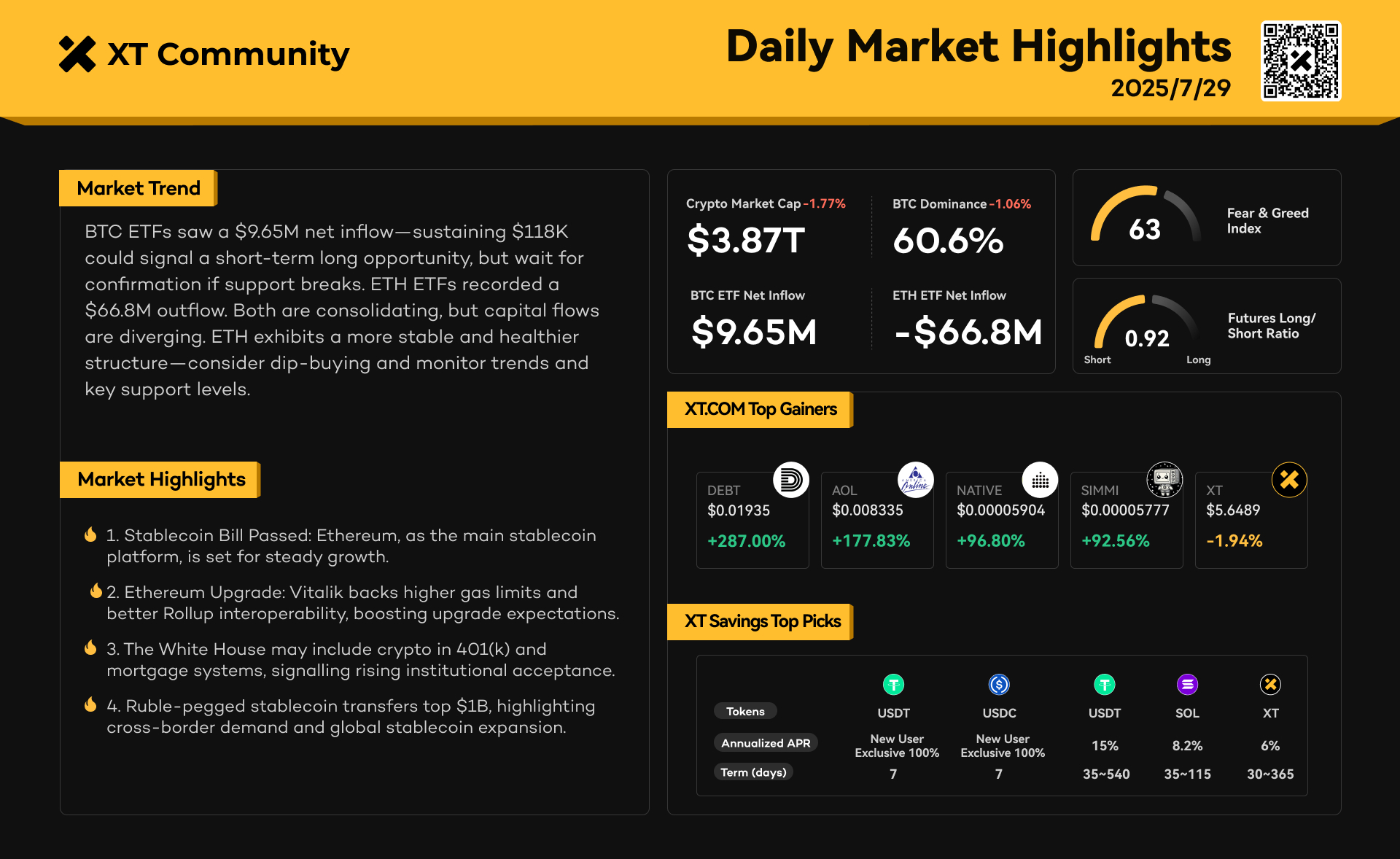
Task: Click the XT Community logo icon
Action: [77, 54]
